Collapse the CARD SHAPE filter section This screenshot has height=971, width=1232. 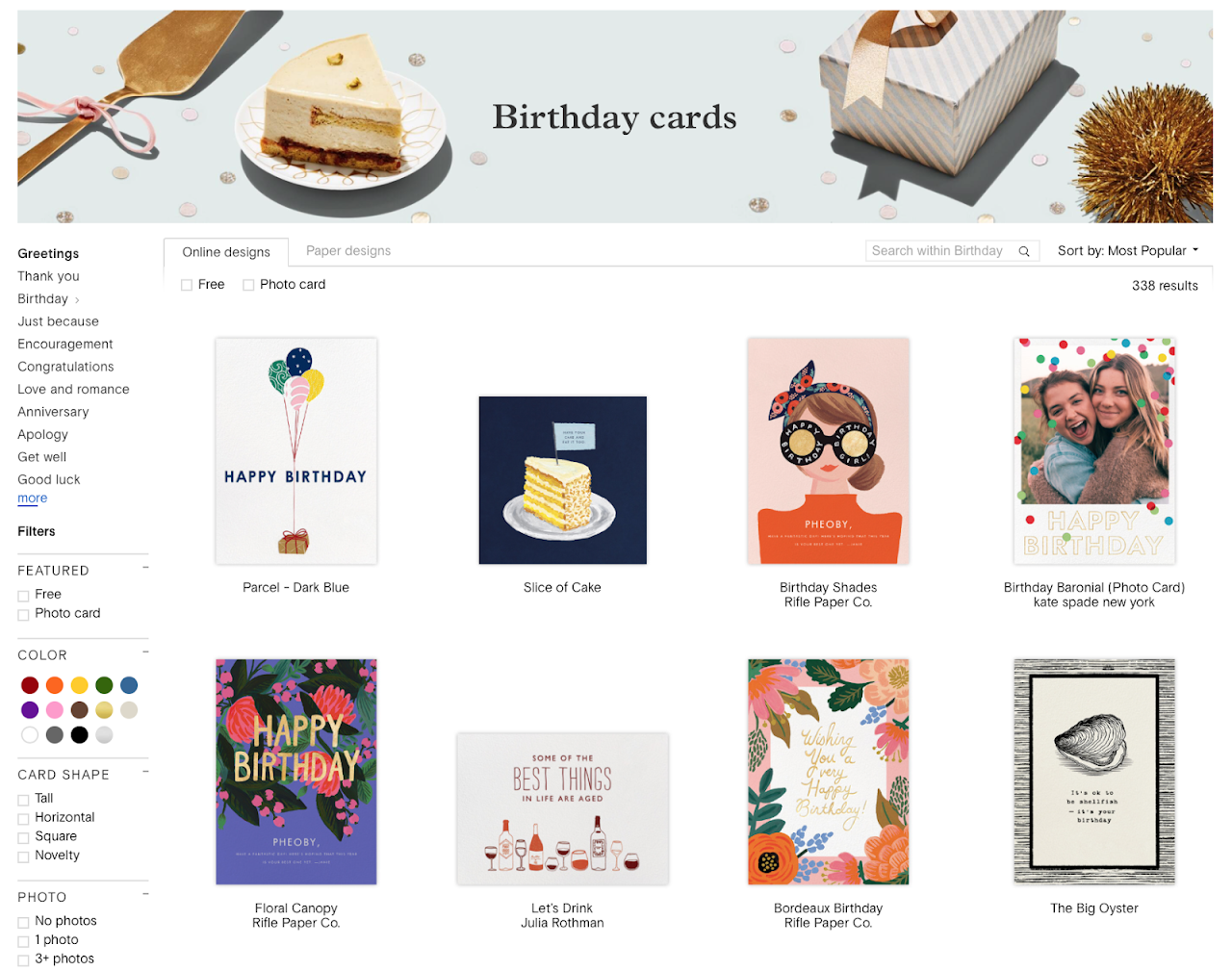(x=146, y=772)
